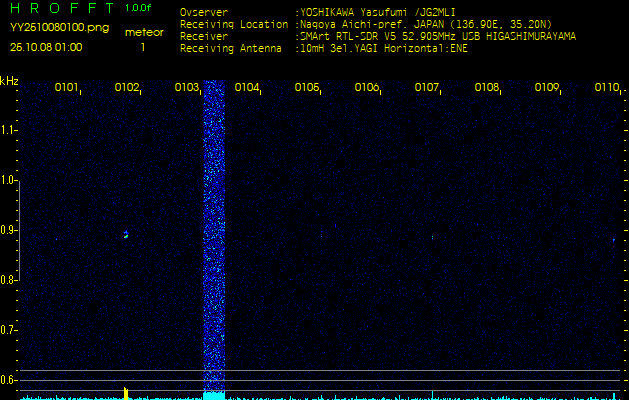This screenshot has height=400, width=629.
Task: Click the 1.1 kHz axis label
Action: pos(8,130)
